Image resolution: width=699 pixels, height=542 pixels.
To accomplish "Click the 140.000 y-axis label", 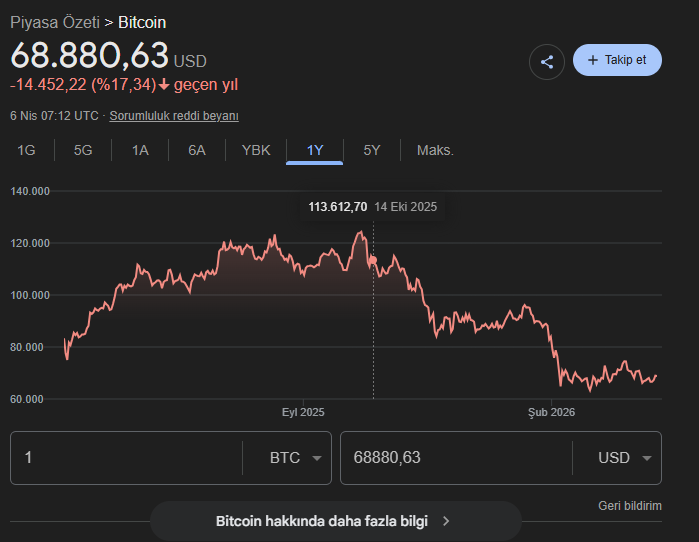I will pos(30,191).
